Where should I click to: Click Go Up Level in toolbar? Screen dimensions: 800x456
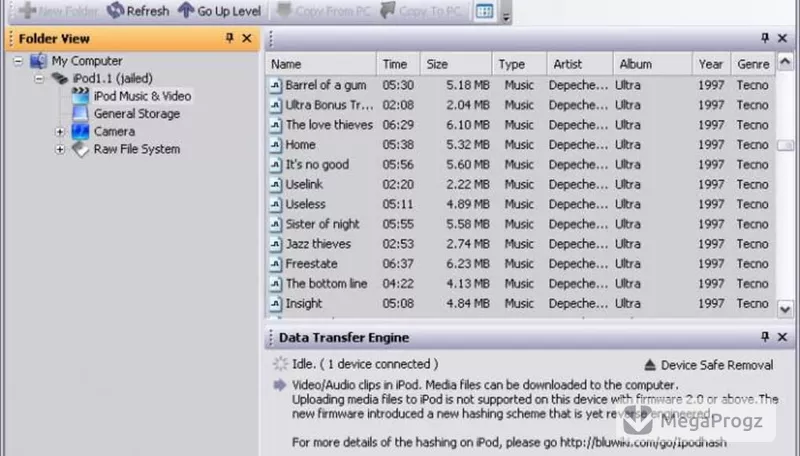(x=219, y=11)
